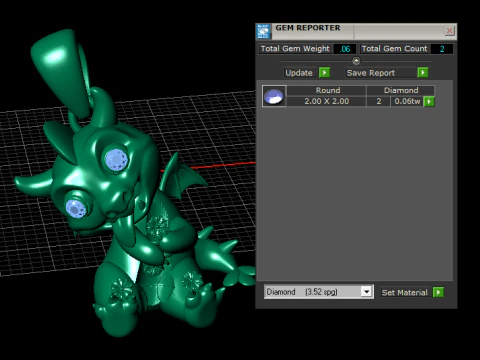Click the material dropdown arrow button

point(366,292)
